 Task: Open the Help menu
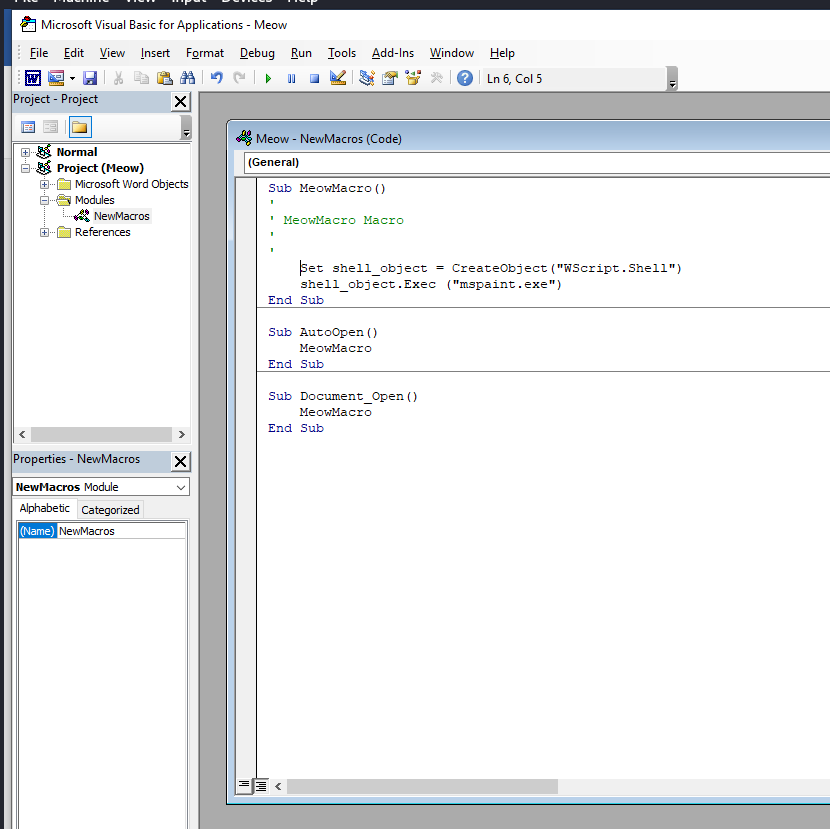[x=502, y=53]
